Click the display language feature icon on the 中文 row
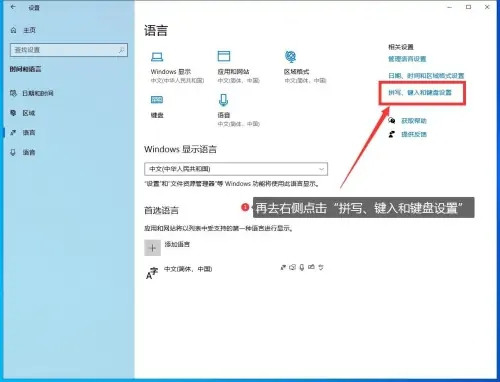 coord(283,267)
